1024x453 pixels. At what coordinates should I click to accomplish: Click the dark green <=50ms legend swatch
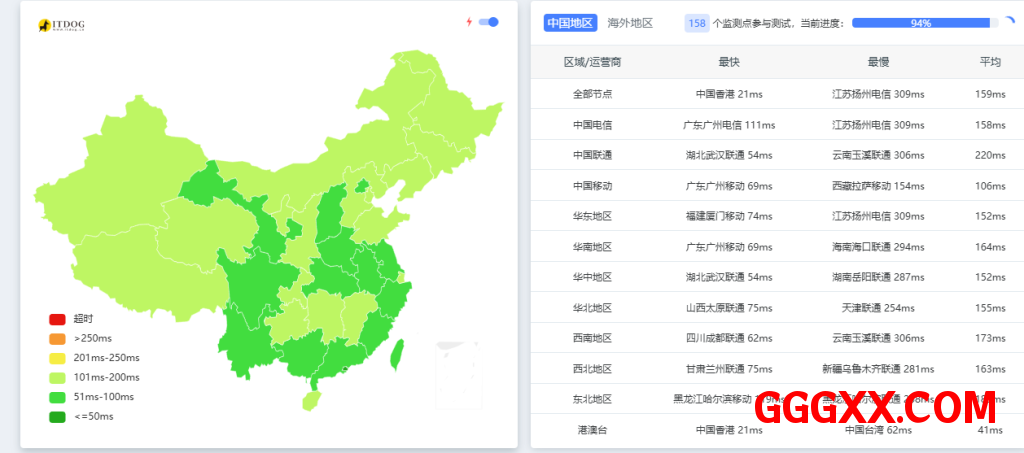click(57, 416)
